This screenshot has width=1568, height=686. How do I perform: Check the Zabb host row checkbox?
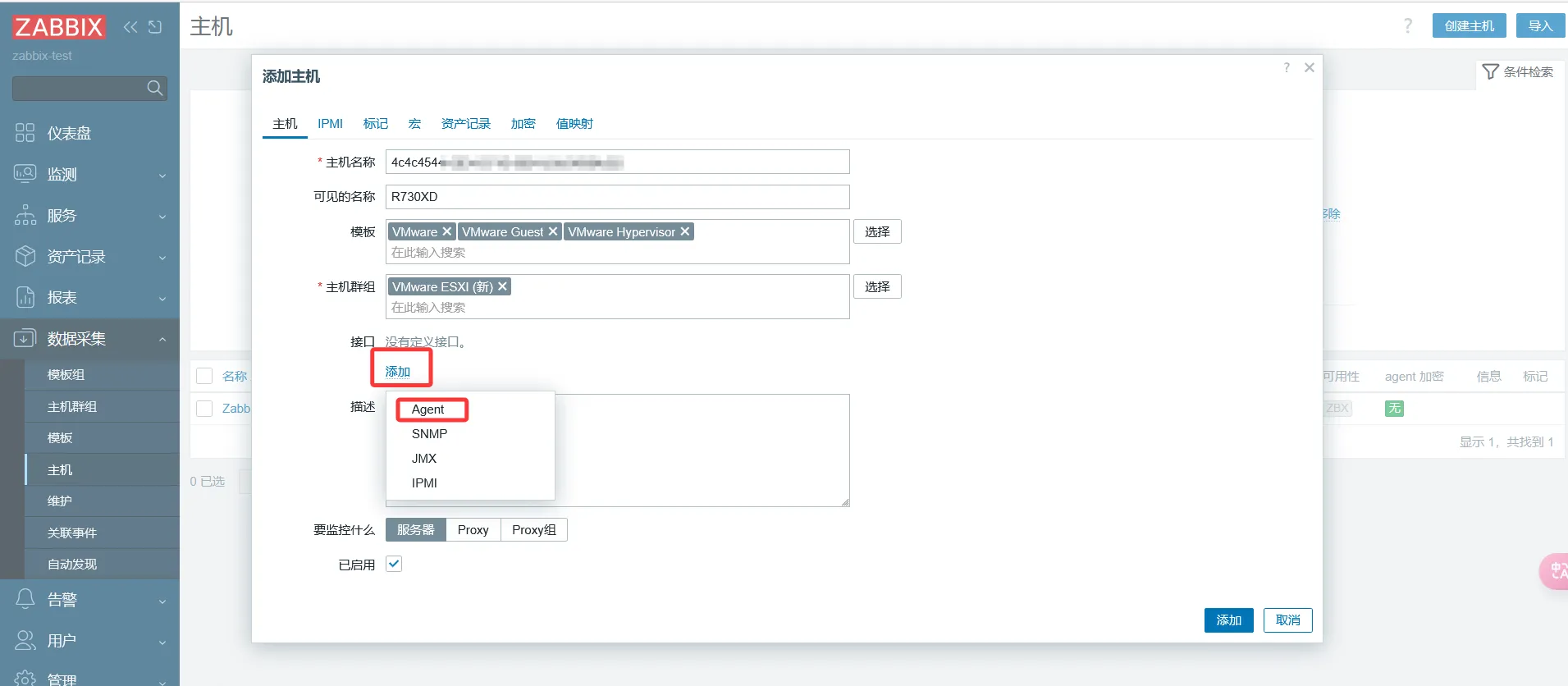(204, 408)
